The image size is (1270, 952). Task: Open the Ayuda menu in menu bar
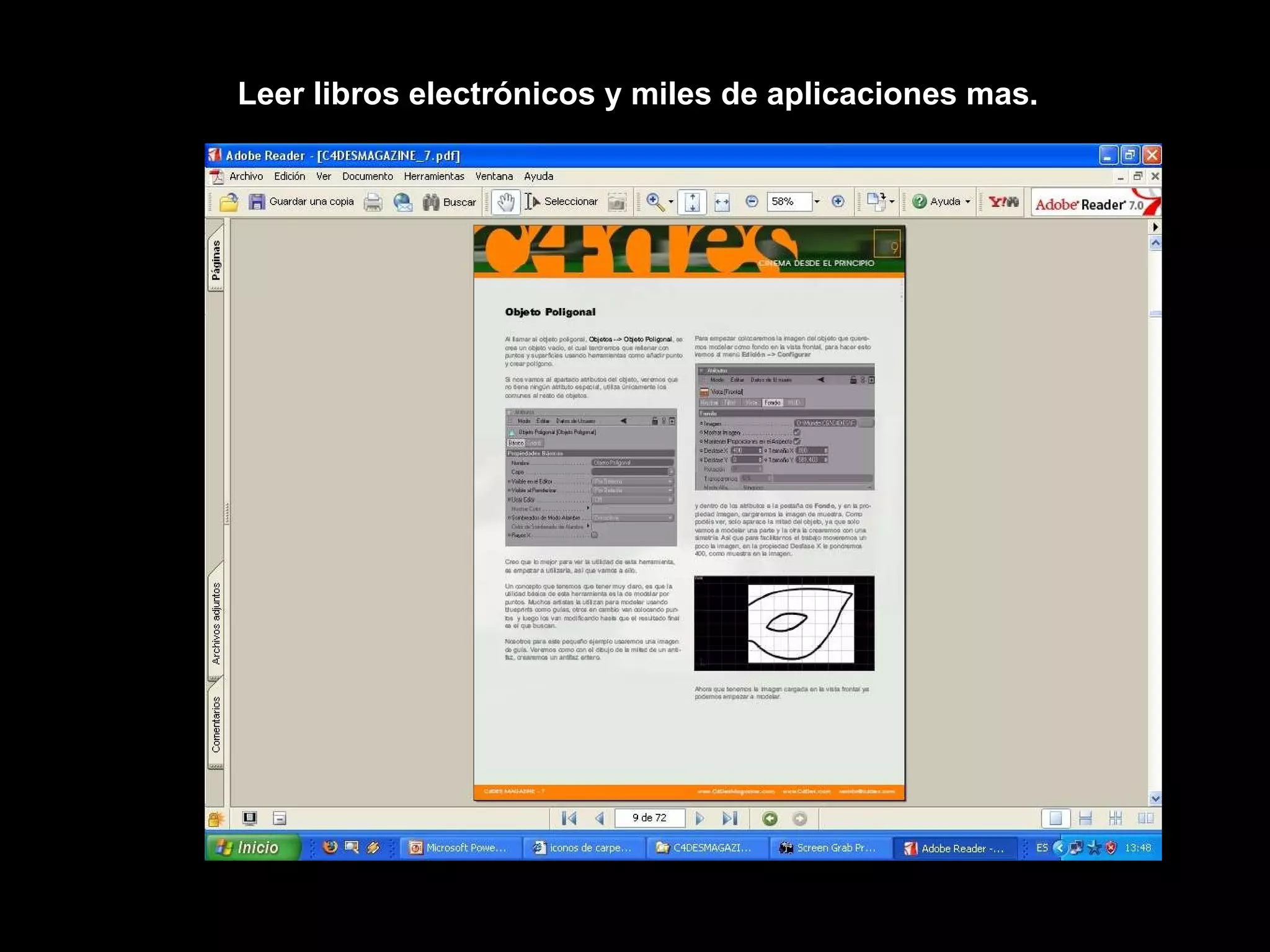point(538,176)
